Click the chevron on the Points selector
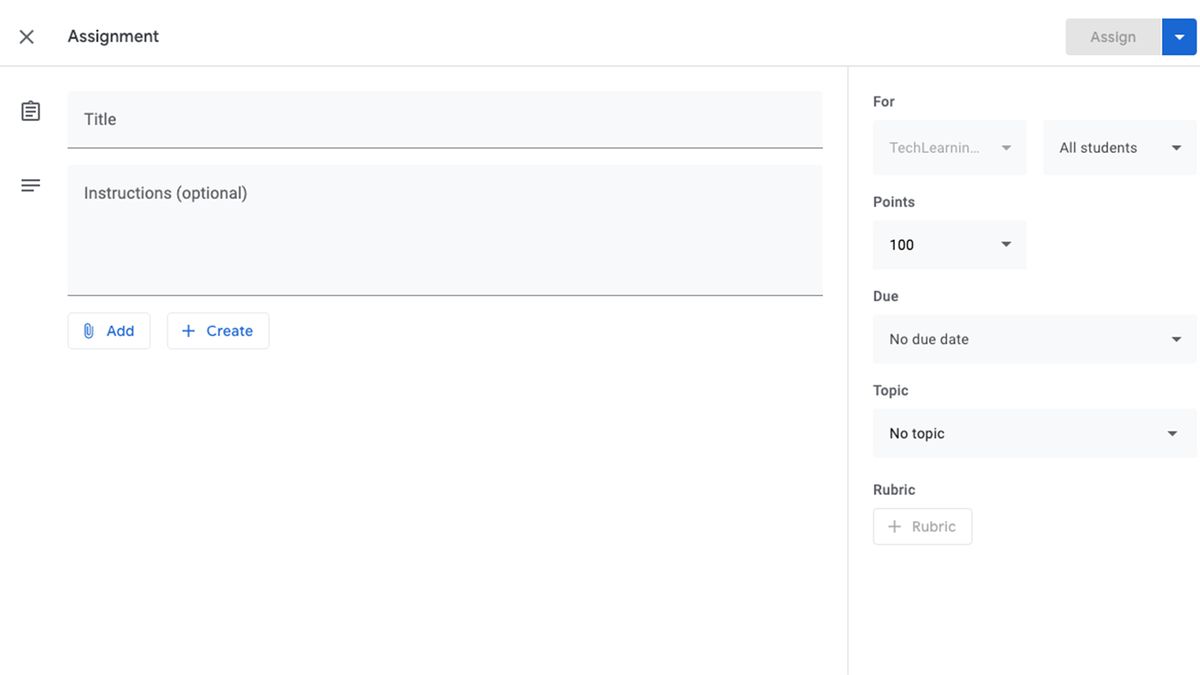The width and height of the screenshot is (1200, 675). 1006,244
